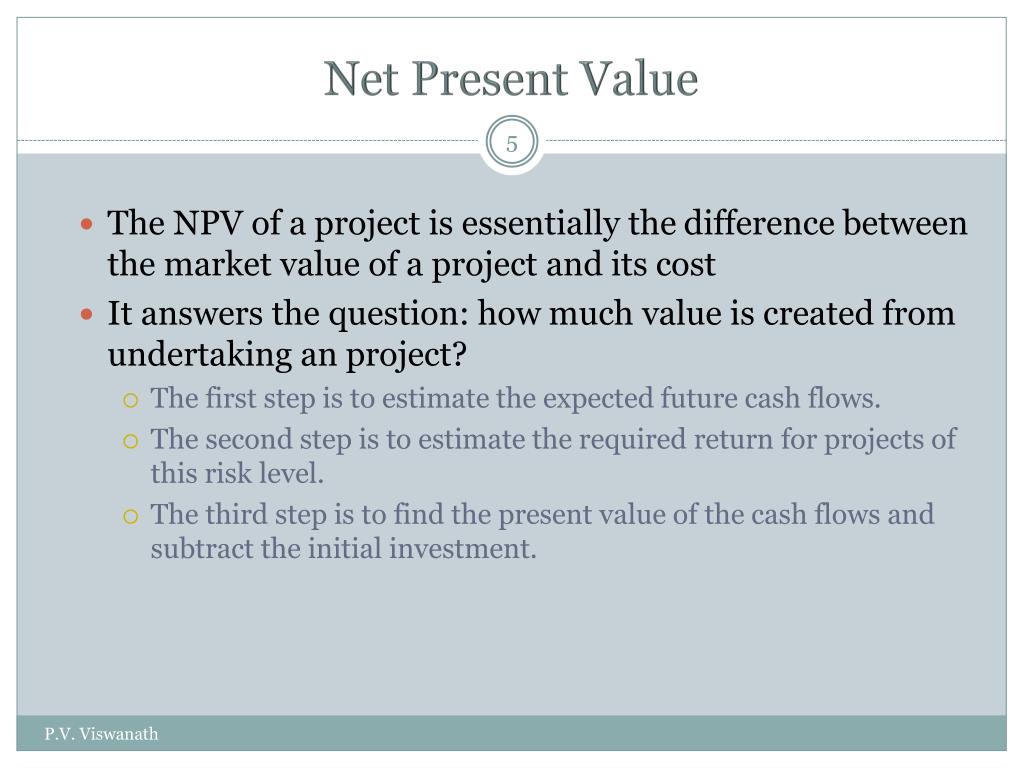This screenshot has height=768, width=1024.
Task: Click 'expected future cash flows' text
Action: [x=710, y=399]
